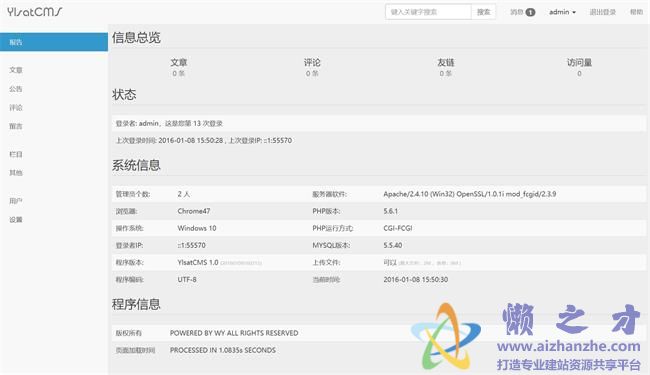Click the 'Windows 10' operating system value

pyautogui.click(x=197, y=228)
